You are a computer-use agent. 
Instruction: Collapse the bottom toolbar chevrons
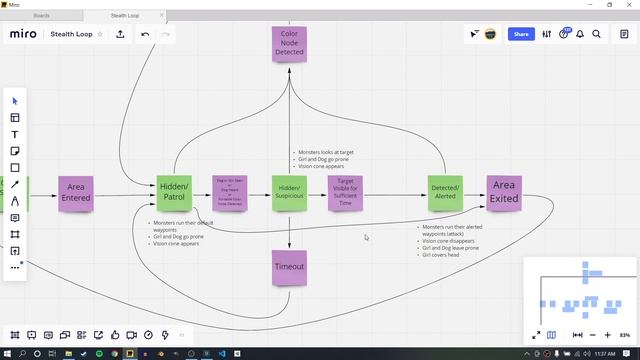pos(182,335)
